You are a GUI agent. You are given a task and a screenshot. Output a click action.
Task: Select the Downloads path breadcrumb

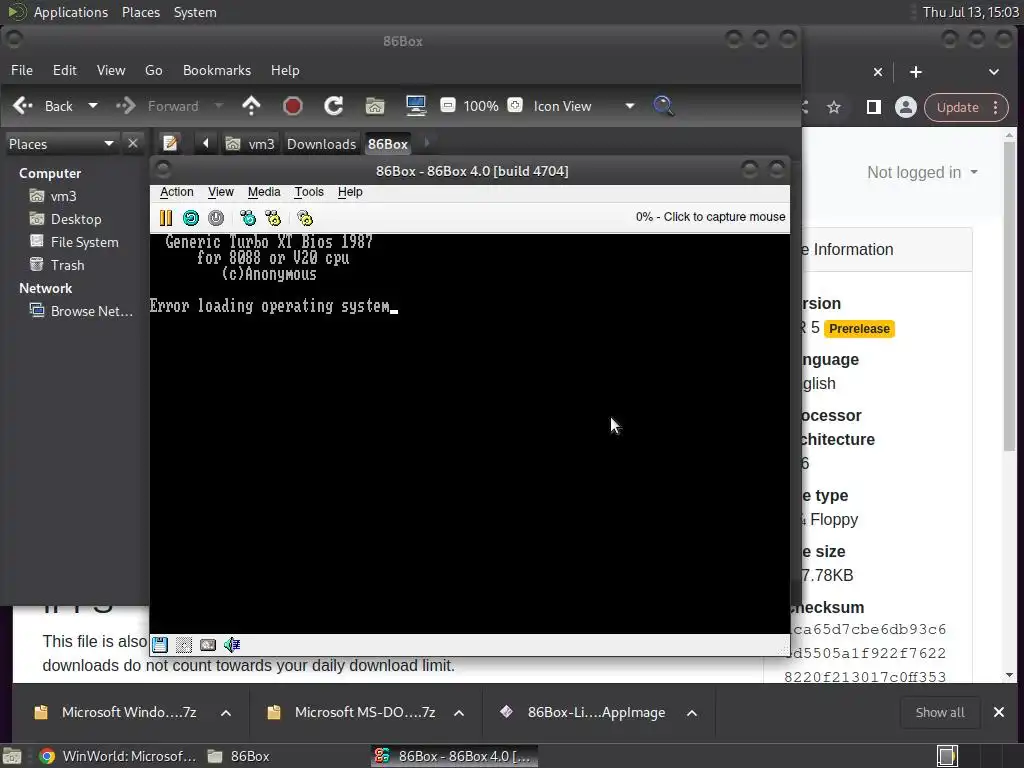[321, 144]
